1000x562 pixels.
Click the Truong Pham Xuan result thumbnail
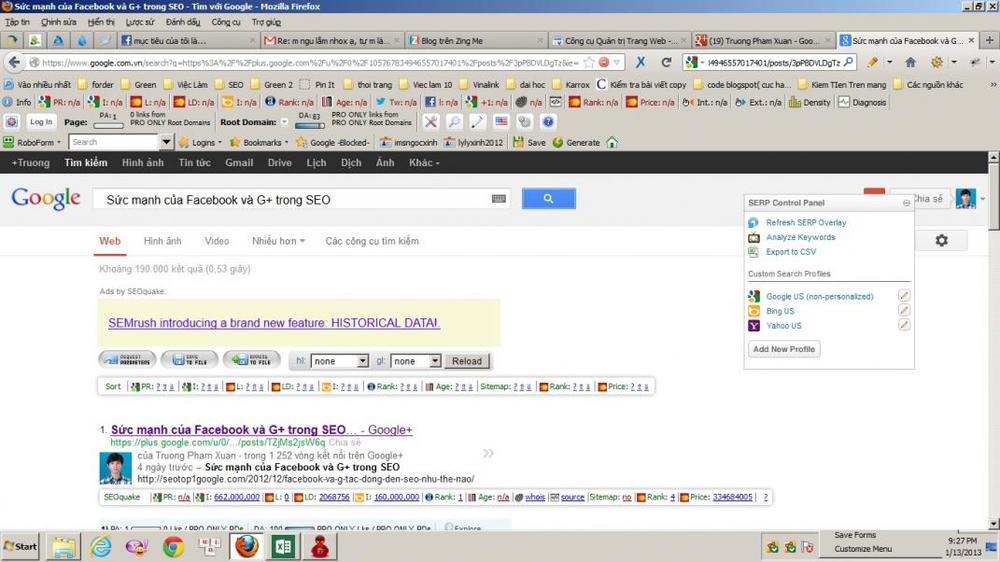(x=115, y=468)
